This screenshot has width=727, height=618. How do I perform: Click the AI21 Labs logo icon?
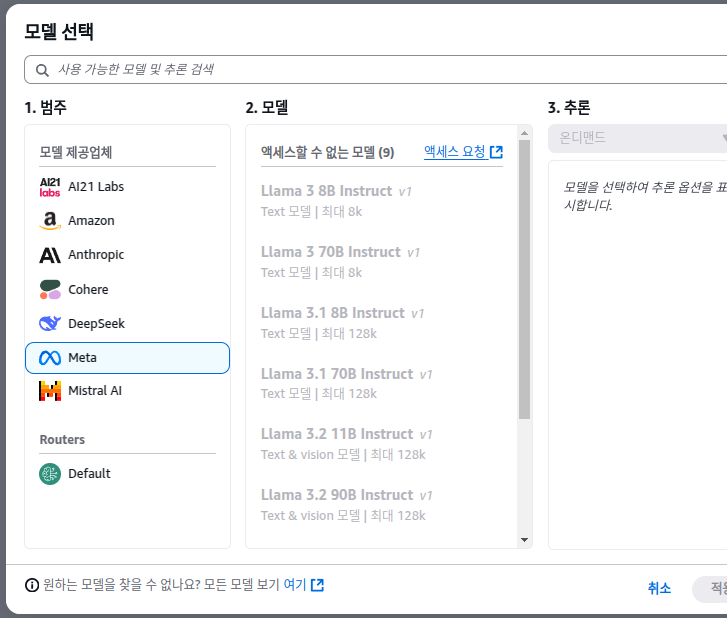(x=50, y=187)
